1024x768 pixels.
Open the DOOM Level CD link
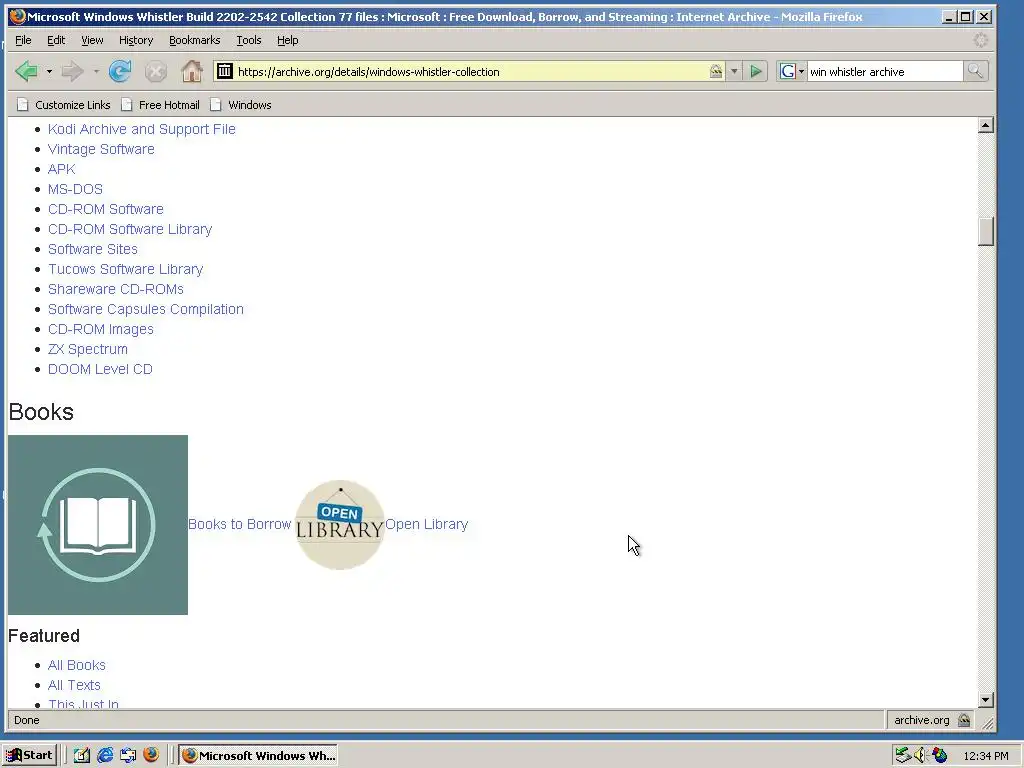coord(100,369)
